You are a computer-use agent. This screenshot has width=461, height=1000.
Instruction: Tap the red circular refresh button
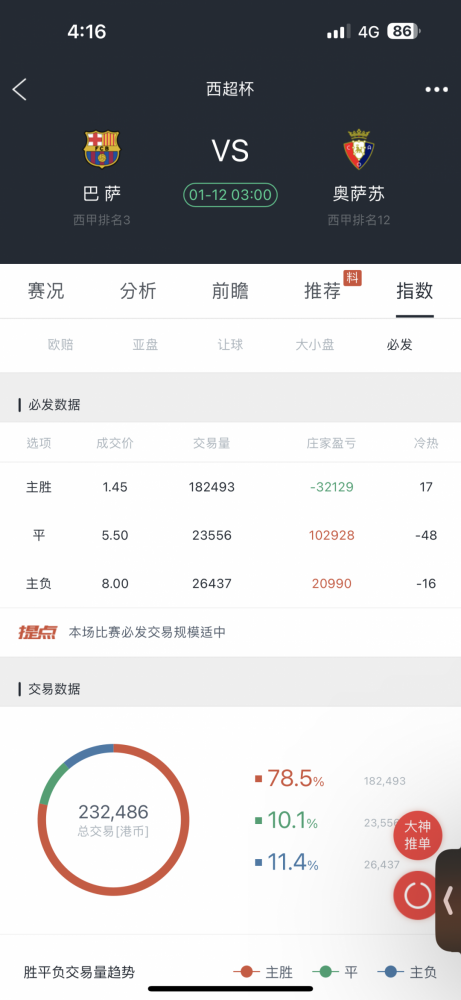pyautogui.click(x=418, y=895)
